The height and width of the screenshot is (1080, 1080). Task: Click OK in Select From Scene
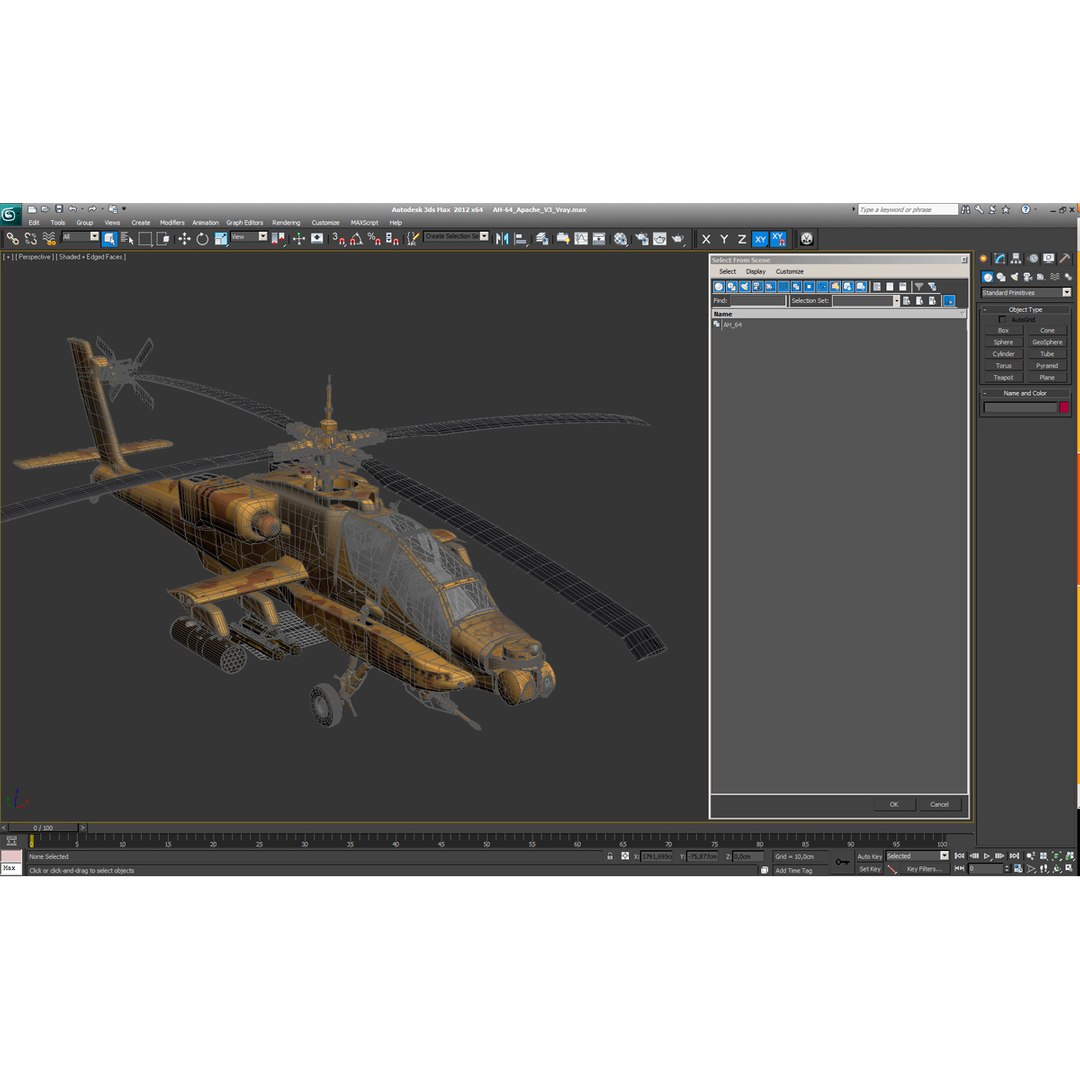tap(894, 804)
